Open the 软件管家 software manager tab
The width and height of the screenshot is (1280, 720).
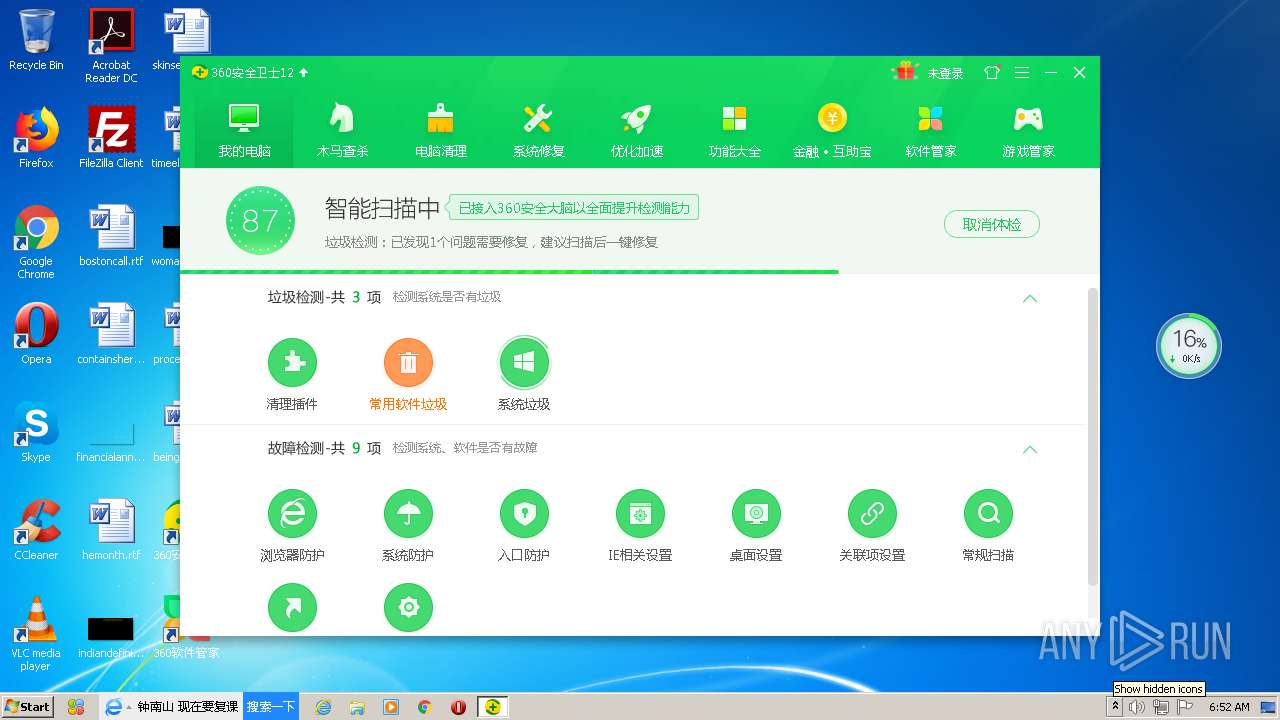tap(931, 130)
